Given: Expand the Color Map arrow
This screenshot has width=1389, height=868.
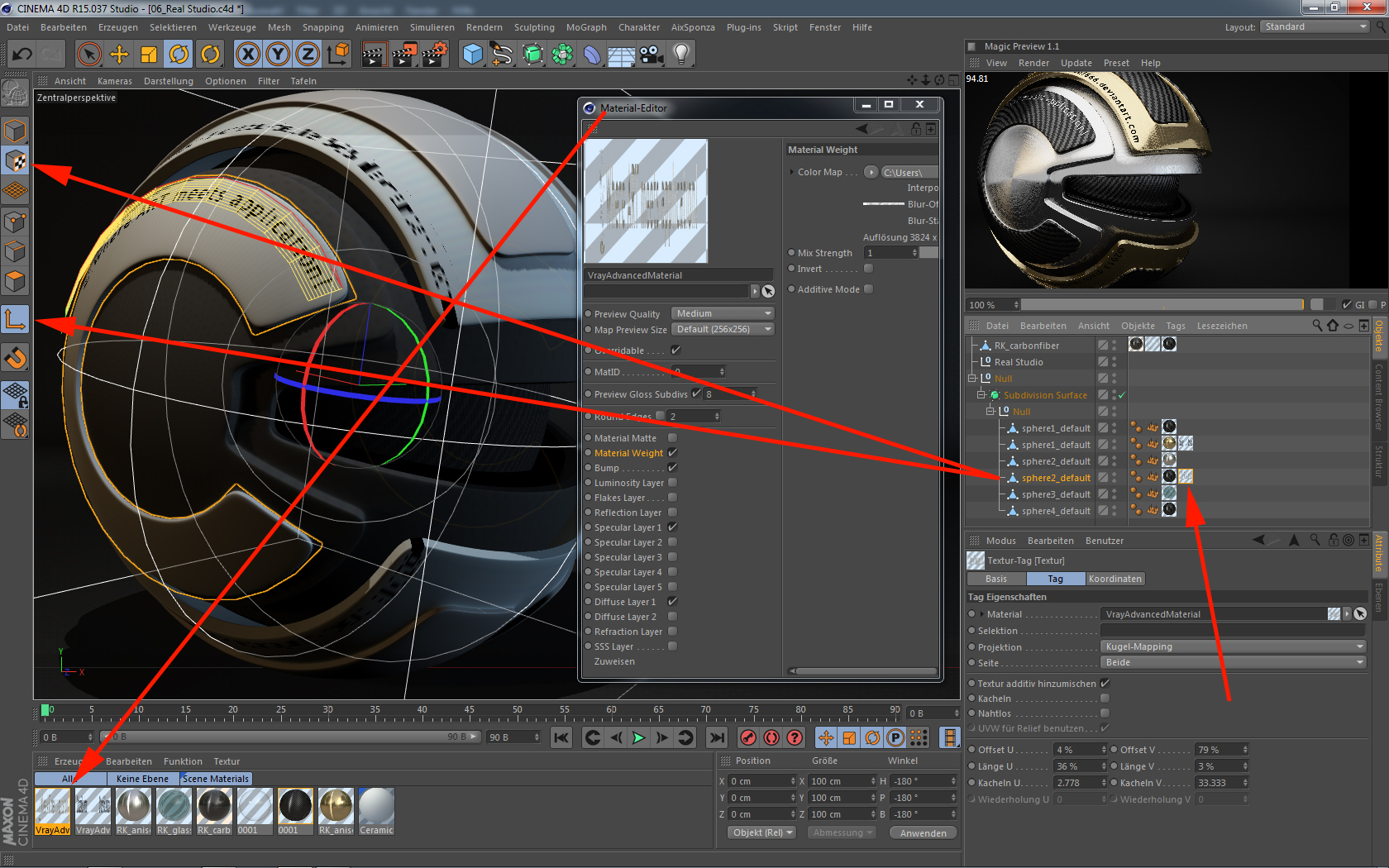Looking at the screenshot, I should click(x=791, y=172).
